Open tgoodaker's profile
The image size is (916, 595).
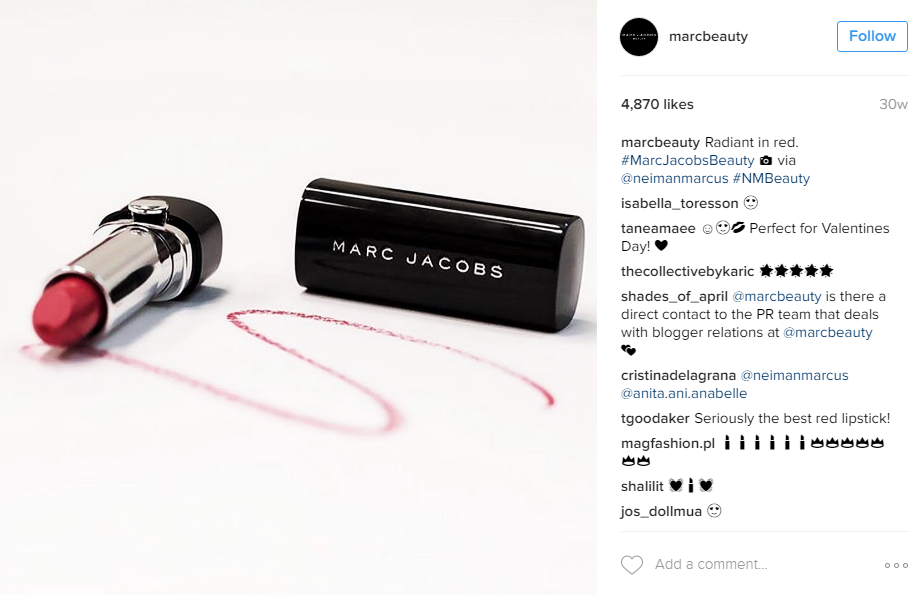[x=655, y=419]
